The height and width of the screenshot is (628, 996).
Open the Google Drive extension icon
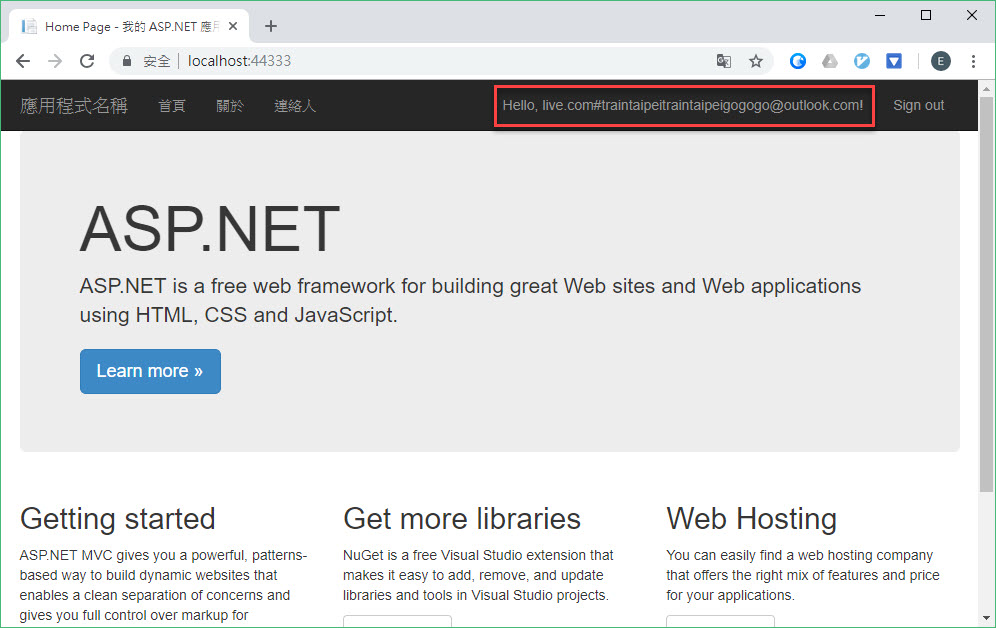pyautogui.click(x=830, y=61)
